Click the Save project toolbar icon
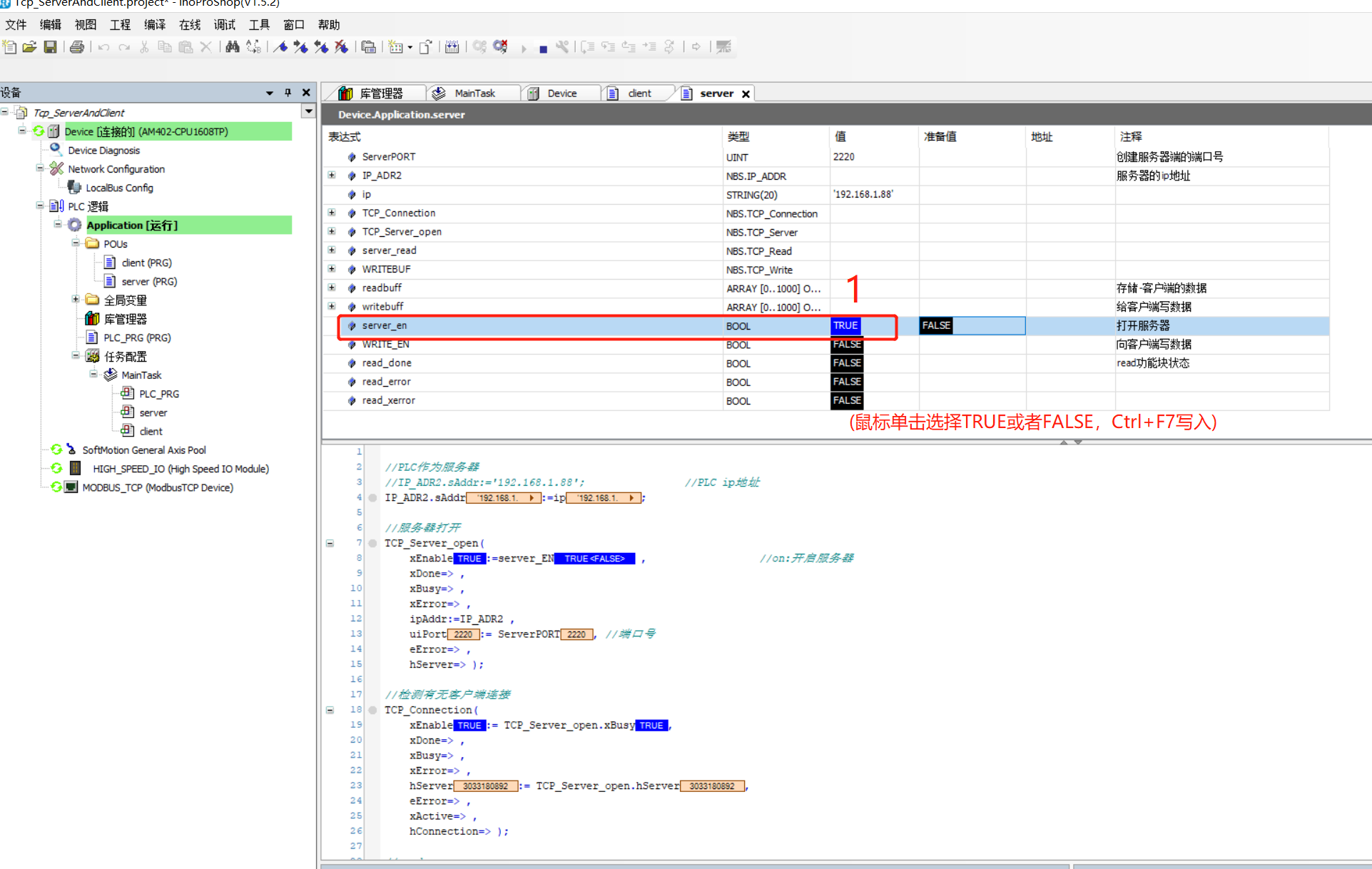The height and width of the screenshot is (869, 1372). [x=50, y=47]
